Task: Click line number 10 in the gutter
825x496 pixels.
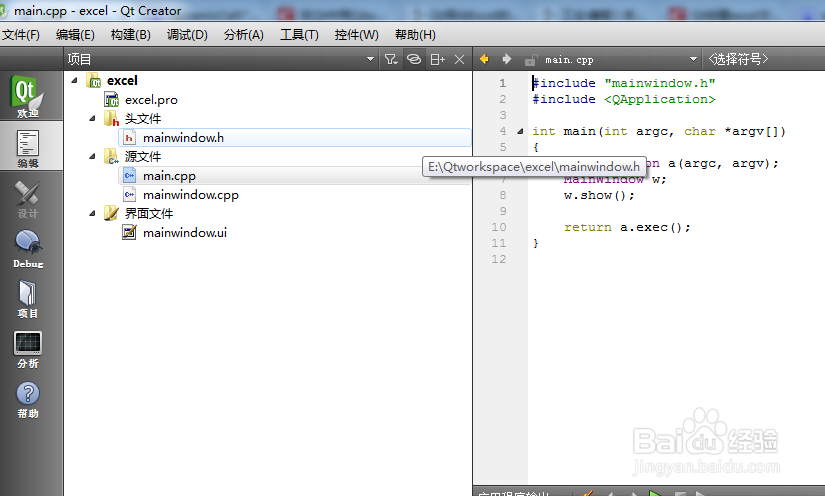Action: coord(498,227)
